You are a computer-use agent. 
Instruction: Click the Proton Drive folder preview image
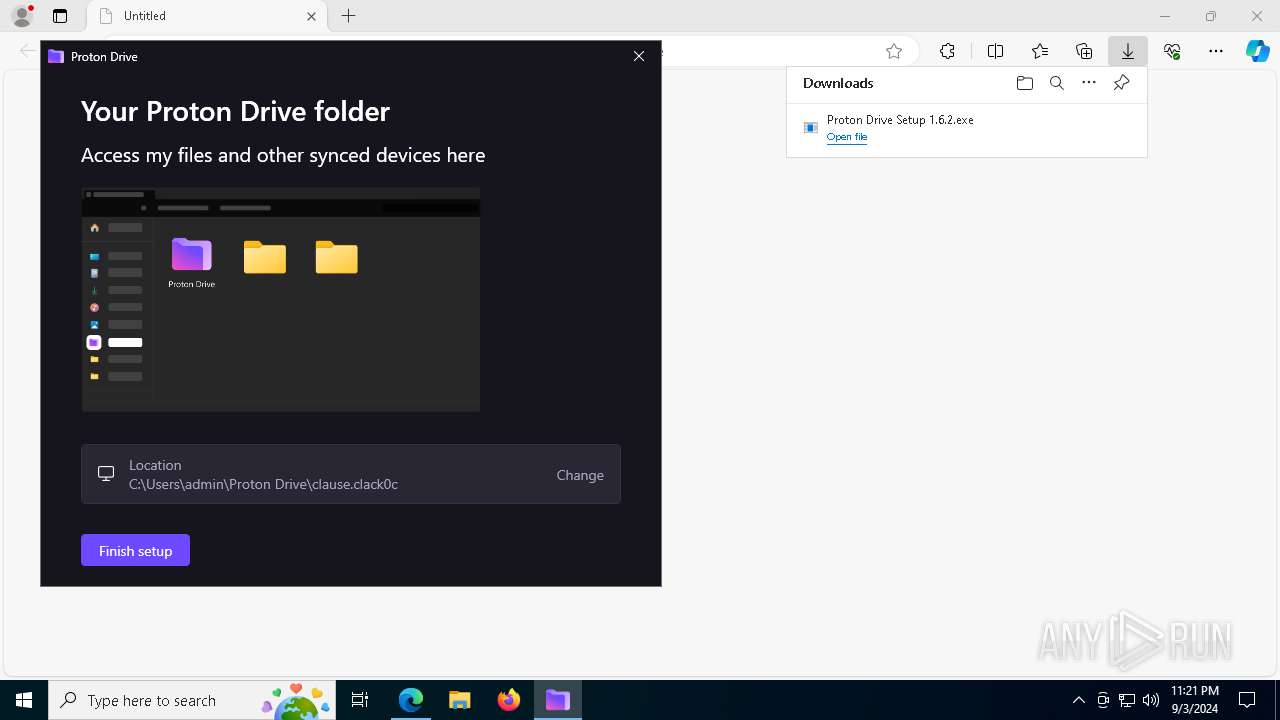[281, 299]
